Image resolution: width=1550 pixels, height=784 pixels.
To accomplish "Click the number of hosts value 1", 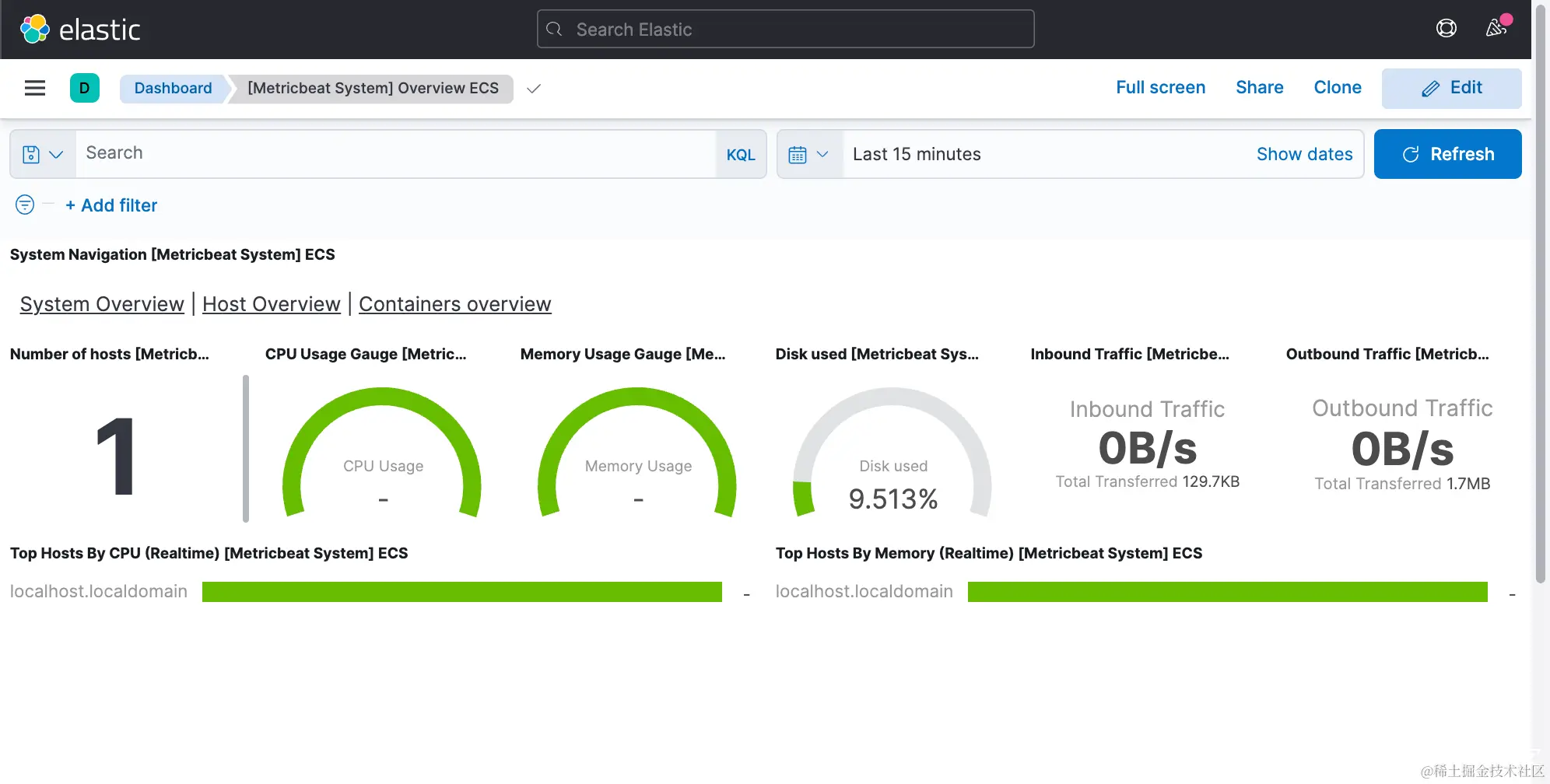I will tap(117, 456).
